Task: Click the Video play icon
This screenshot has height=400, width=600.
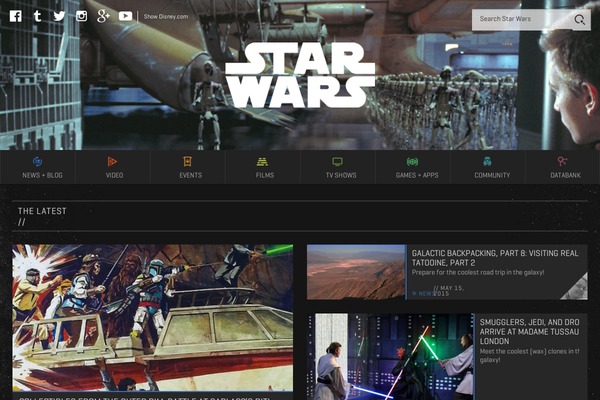Action: tap(112, 162)
